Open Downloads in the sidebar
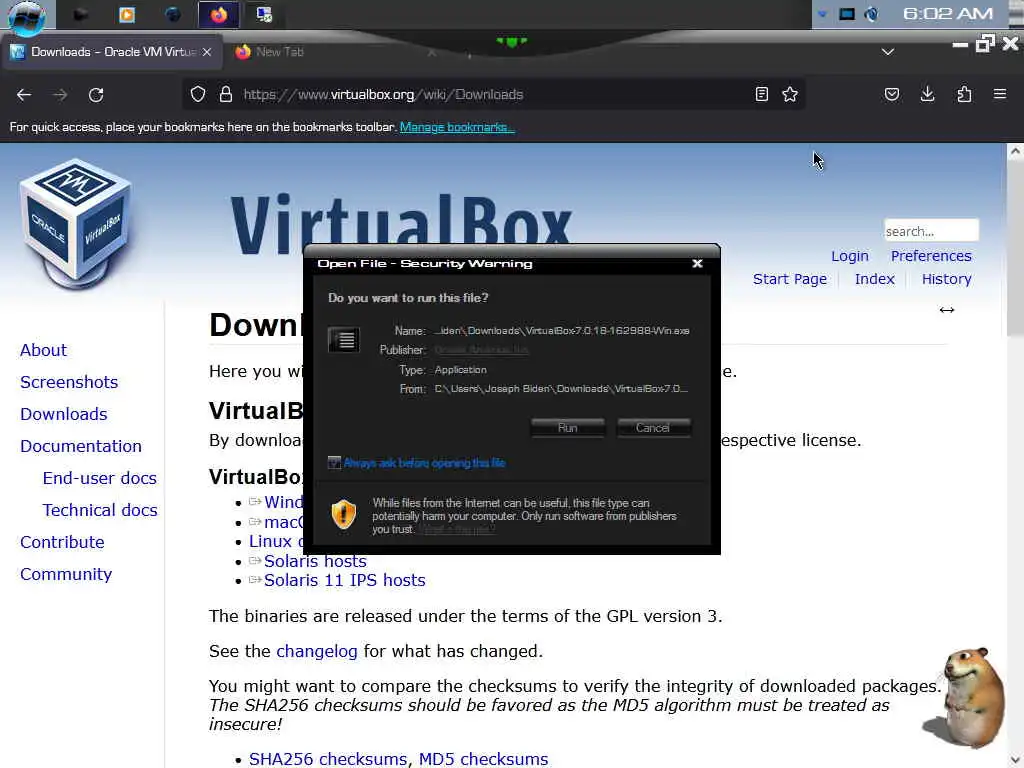The width and height of the screenshot is (1024, 768). tap(64, 414)
